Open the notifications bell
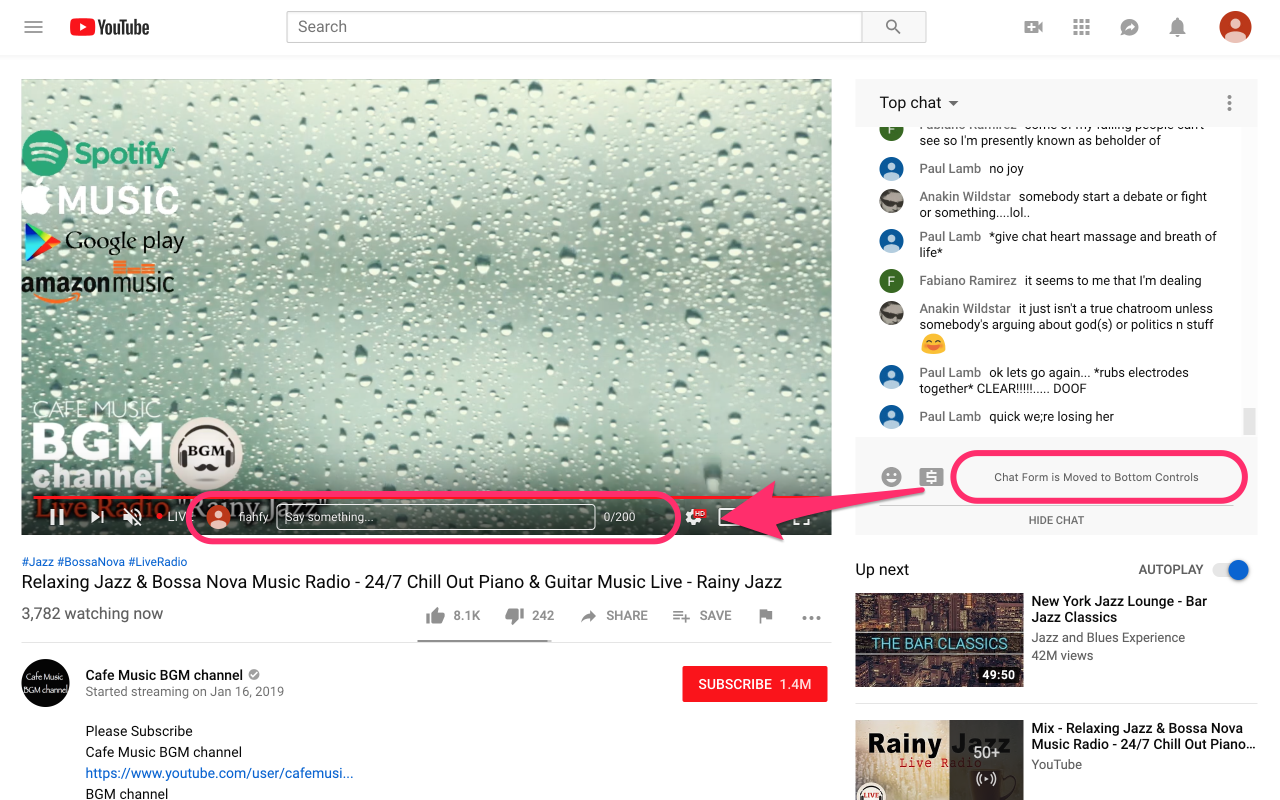The image size is (1280, 800). pyautogui.click(x=1177, y=27)
